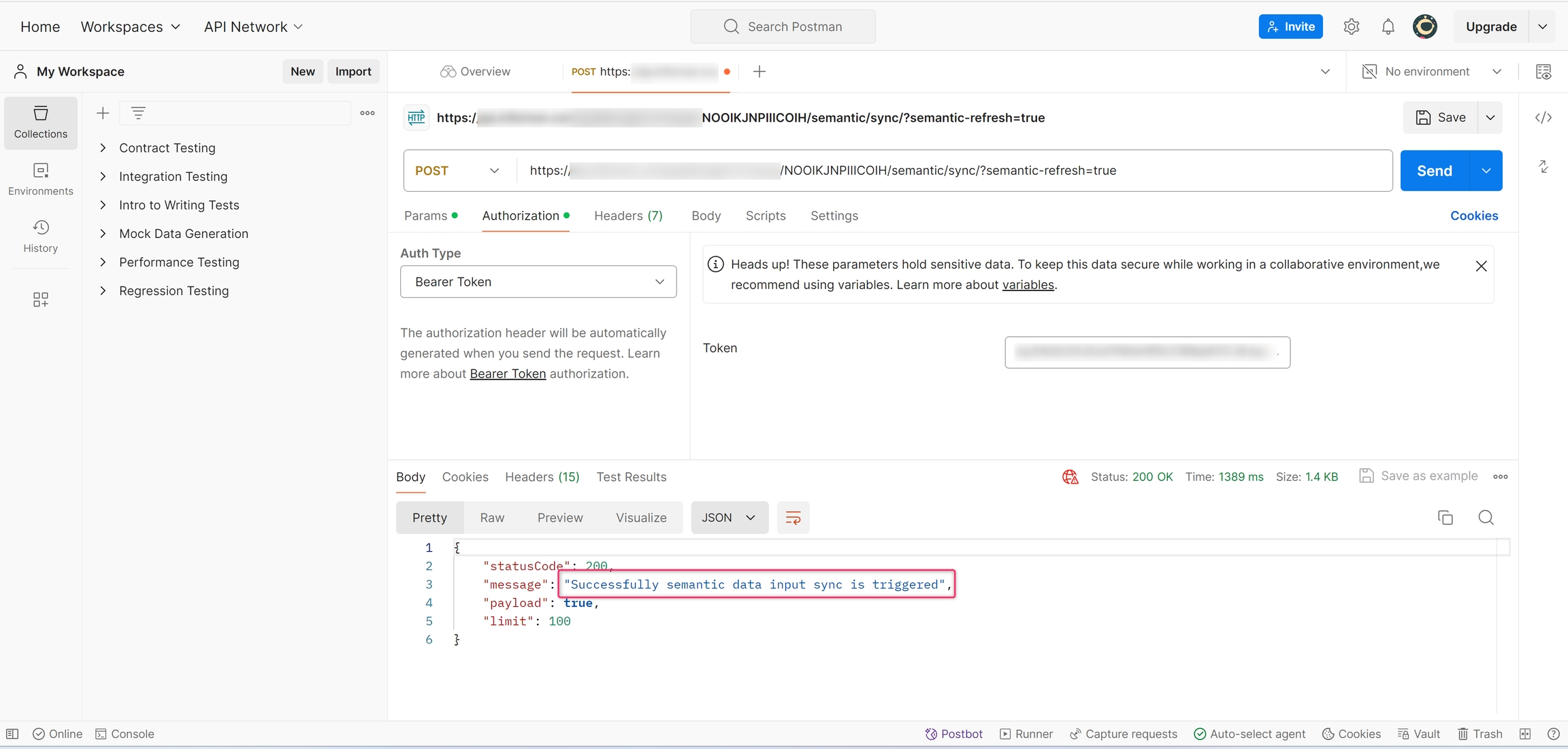The width and height of the screenshot is (1568, 749).
Task: Open Postbot from status bar
Action: 953,734
